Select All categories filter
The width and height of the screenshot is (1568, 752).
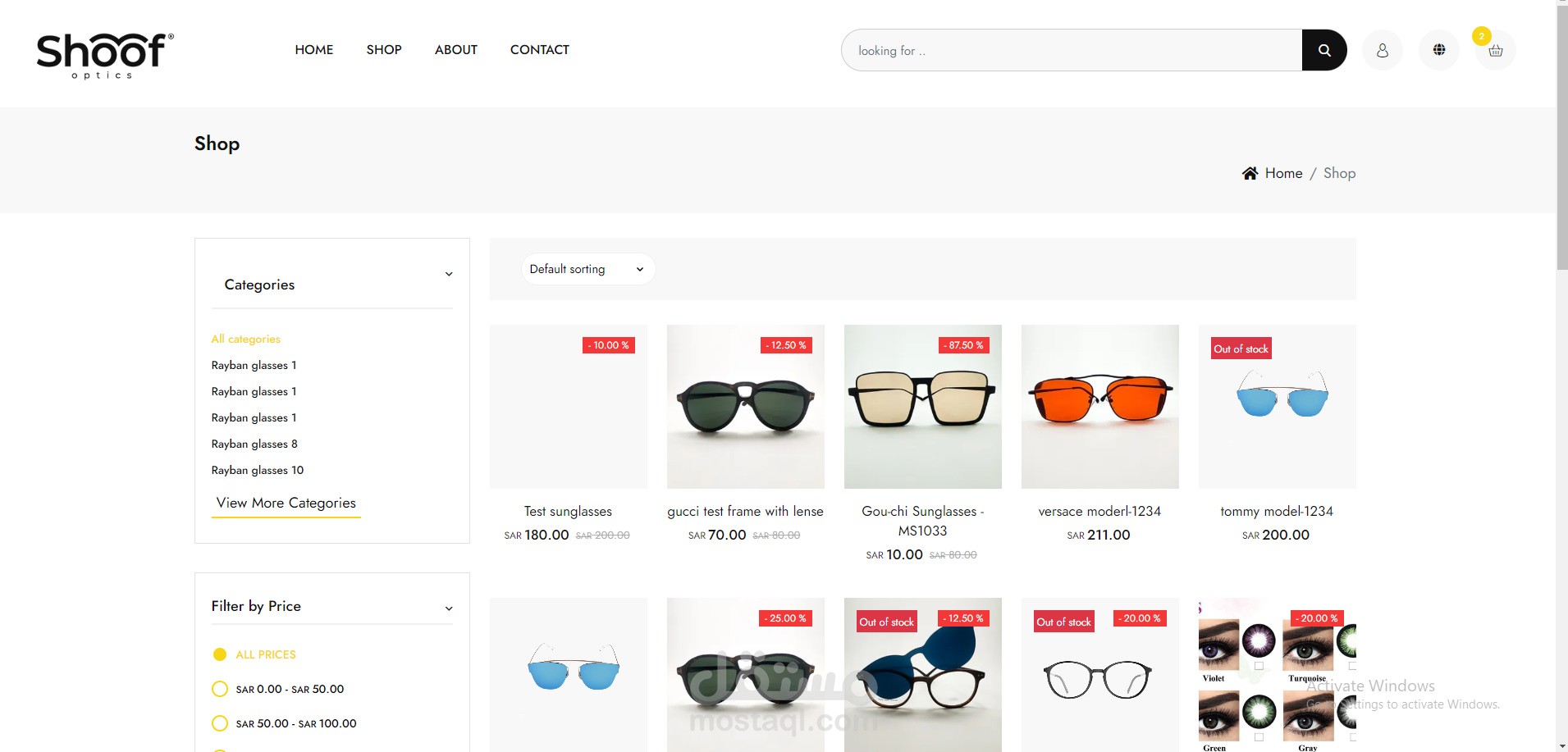point(246,339)
